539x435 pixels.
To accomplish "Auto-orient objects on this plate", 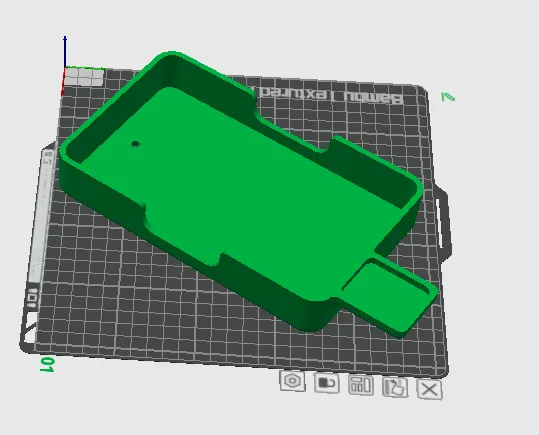I will tap(395, 388).
